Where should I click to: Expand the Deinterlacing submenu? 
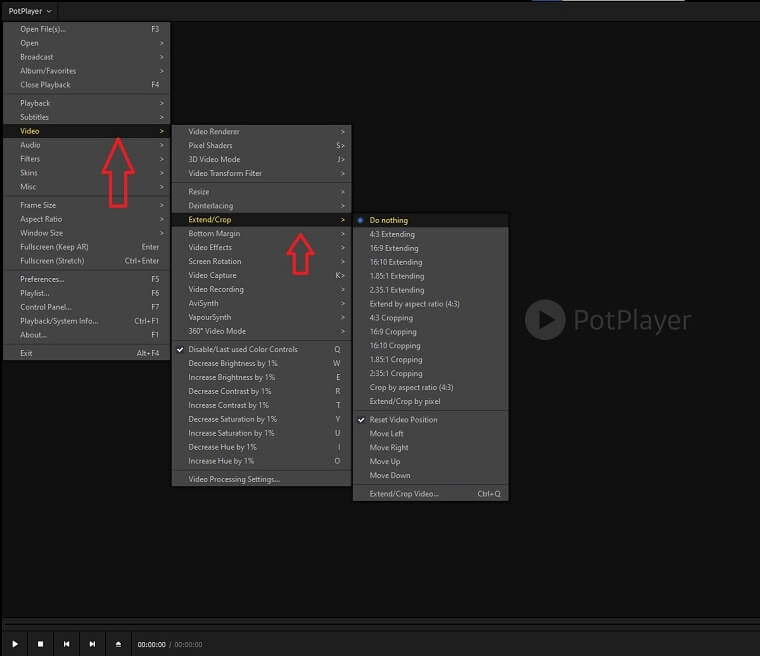pos(261,206)
